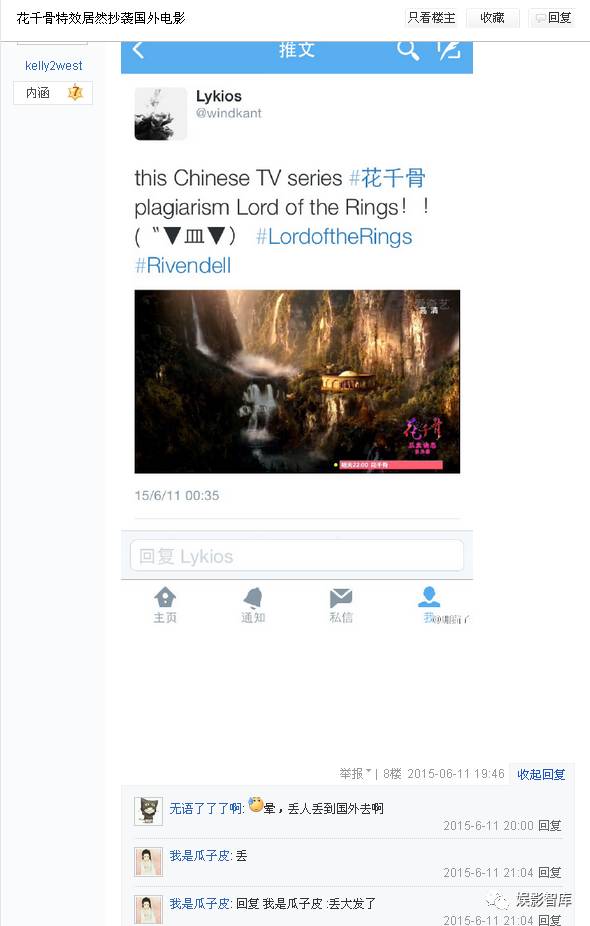Screen dimensions: 590x926
Task: Click the user level badge next to 内涵
Action: pyautogui.click(x=75, y=93)
